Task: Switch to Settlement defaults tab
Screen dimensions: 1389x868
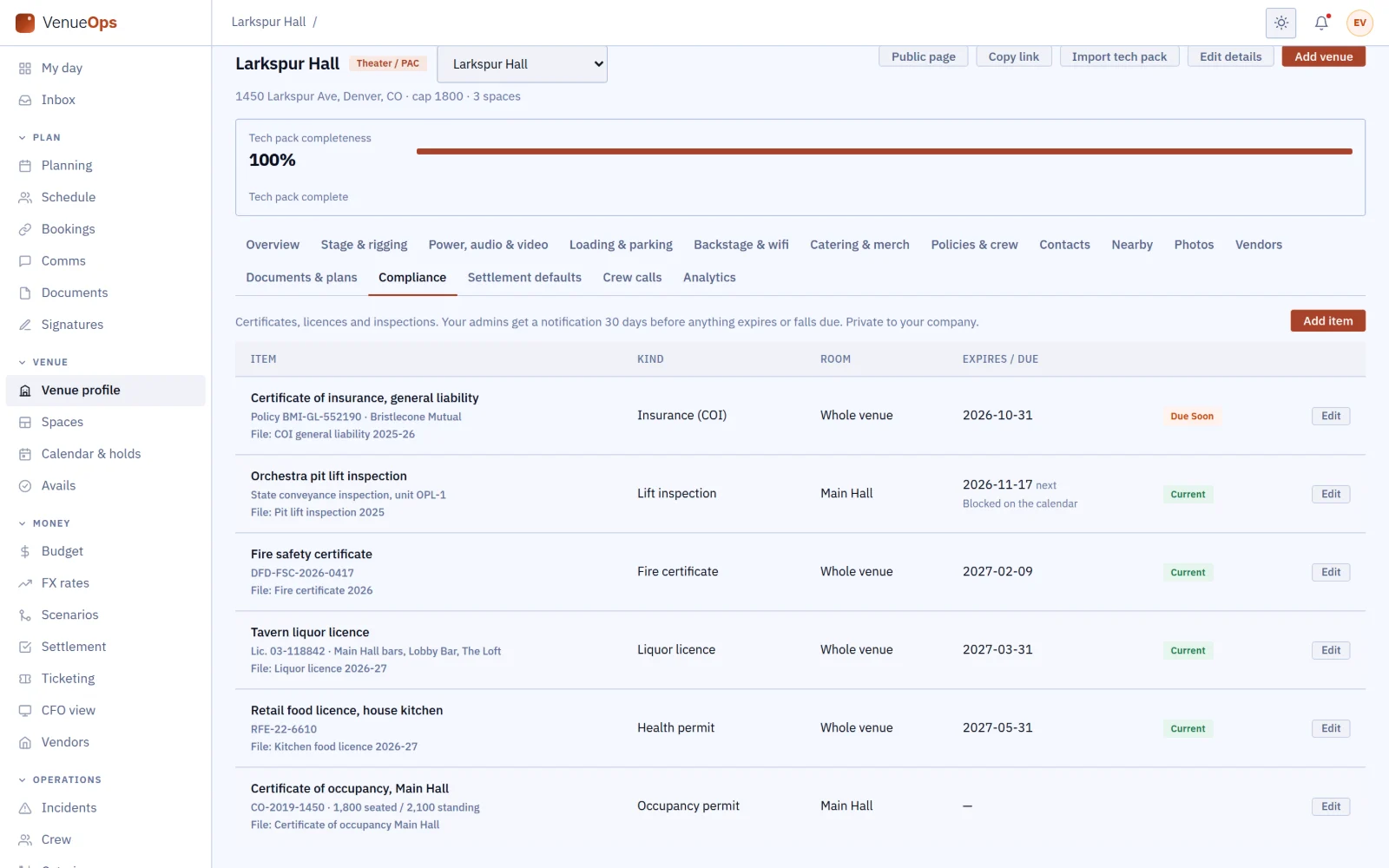Action: pos(524,278)
